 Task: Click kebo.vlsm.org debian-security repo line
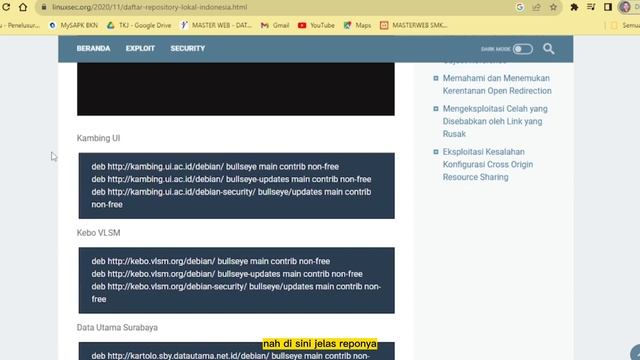click(x=236, y=293)
